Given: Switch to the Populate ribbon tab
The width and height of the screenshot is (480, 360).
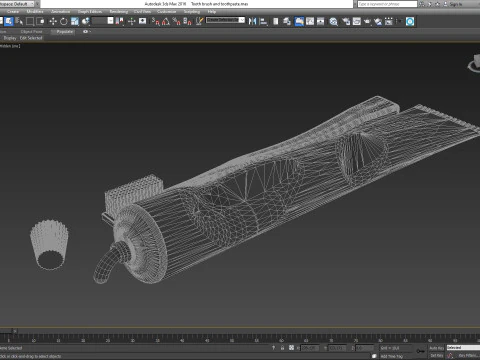Looking at the screenshot, I should (x=64, y=32).
